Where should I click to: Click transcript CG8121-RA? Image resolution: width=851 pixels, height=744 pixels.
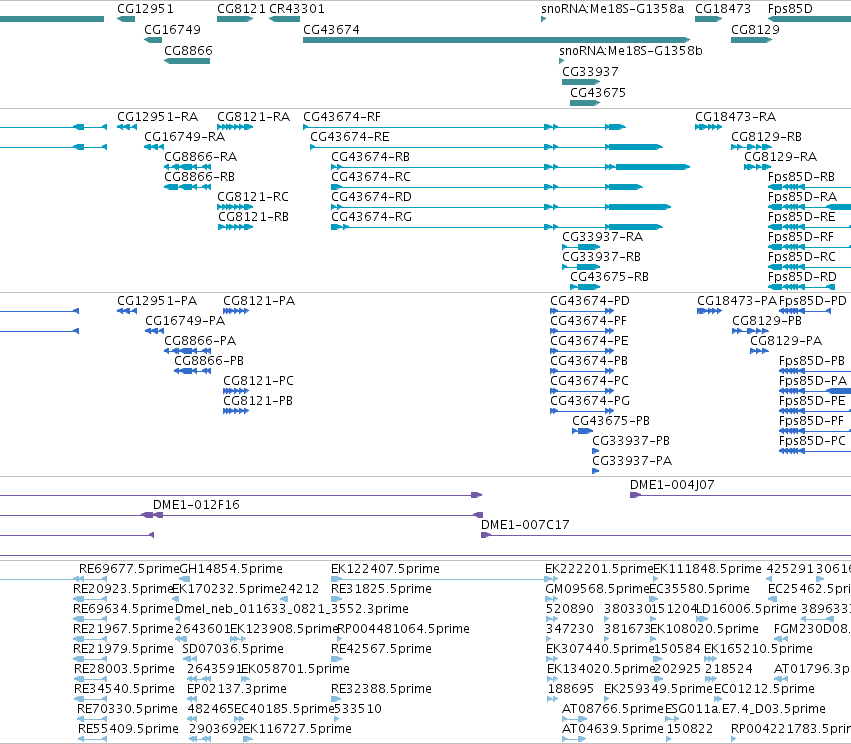point(253,117)
